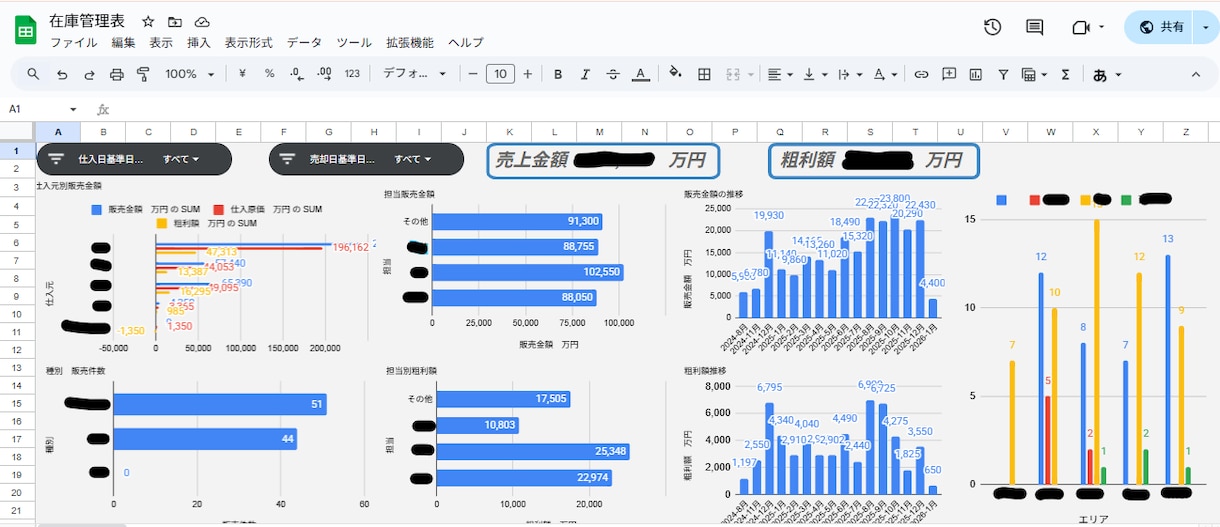Open the font デフォ... dropdown
The width and height of the screenshot is (1220, 527).
[417, 74]
